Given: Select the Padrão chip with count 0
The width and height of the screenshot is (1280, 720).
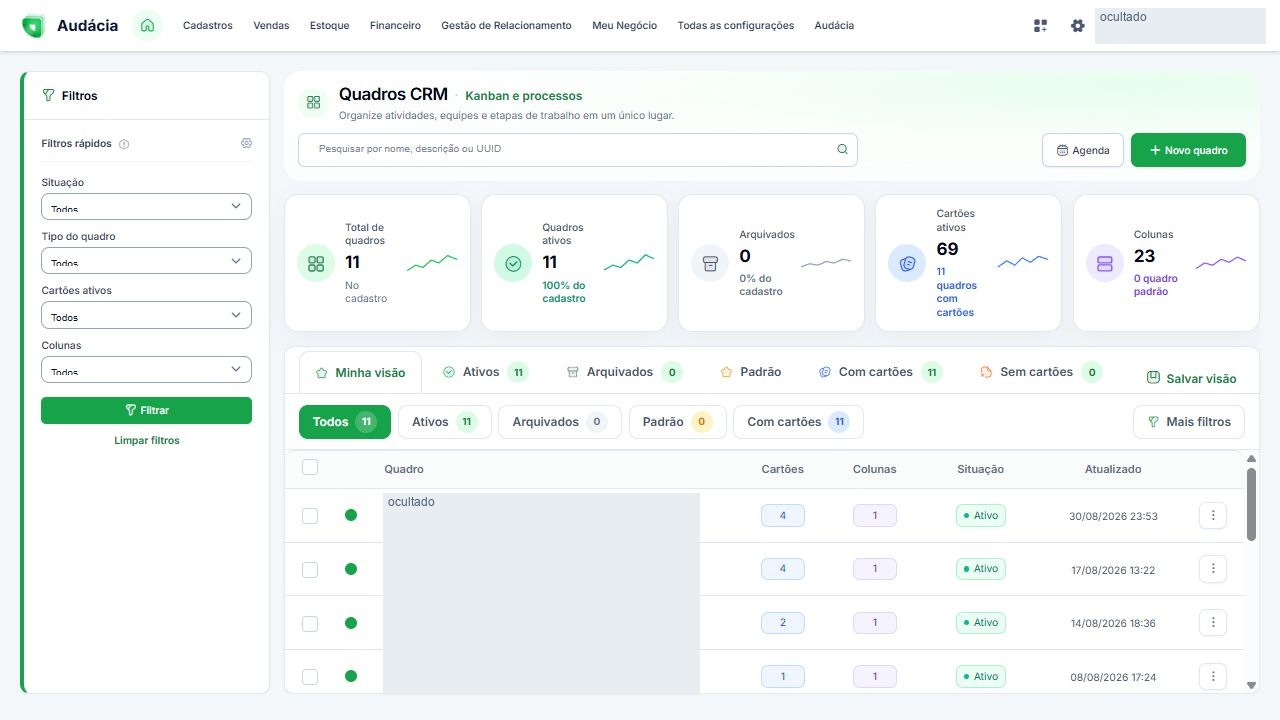Looking at the screenshot, I should coord(677,422).
